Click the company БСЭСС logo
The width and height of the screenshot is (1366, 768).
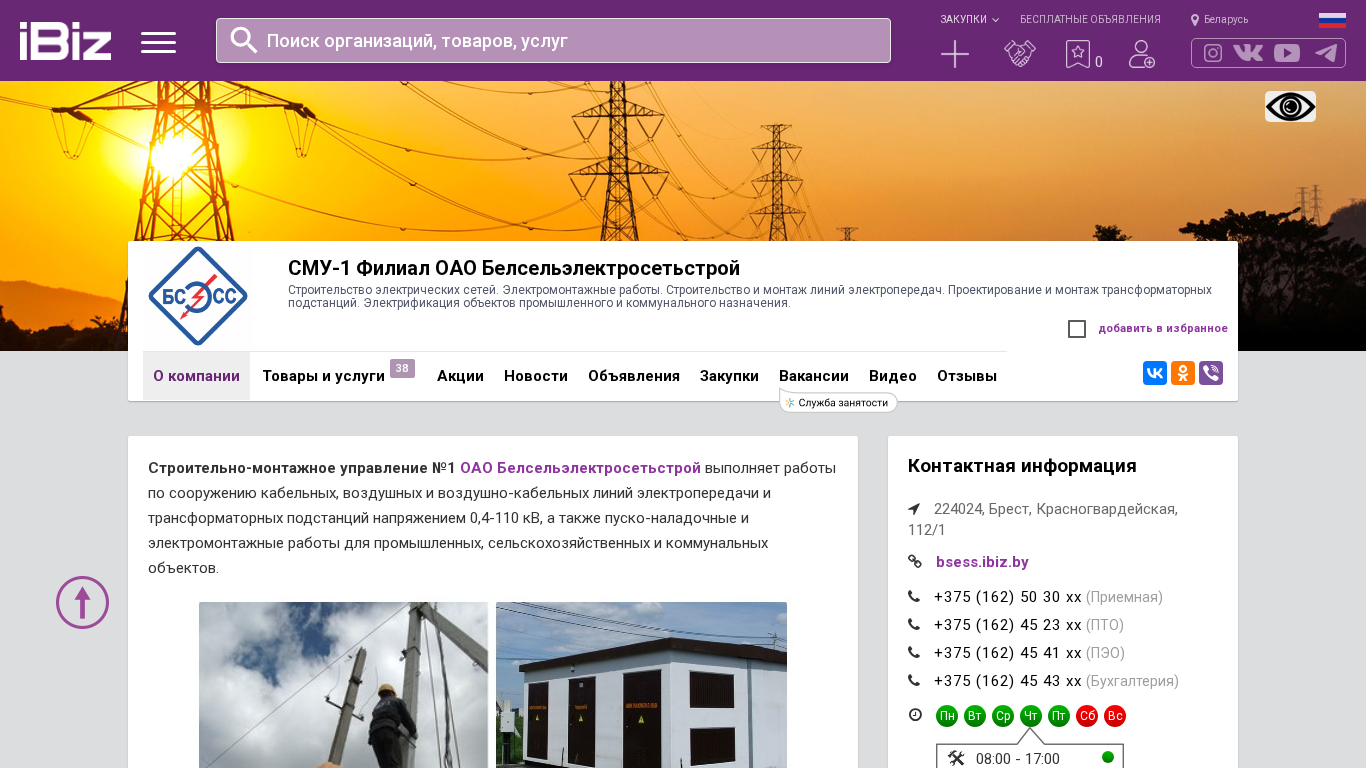point(198,297)
